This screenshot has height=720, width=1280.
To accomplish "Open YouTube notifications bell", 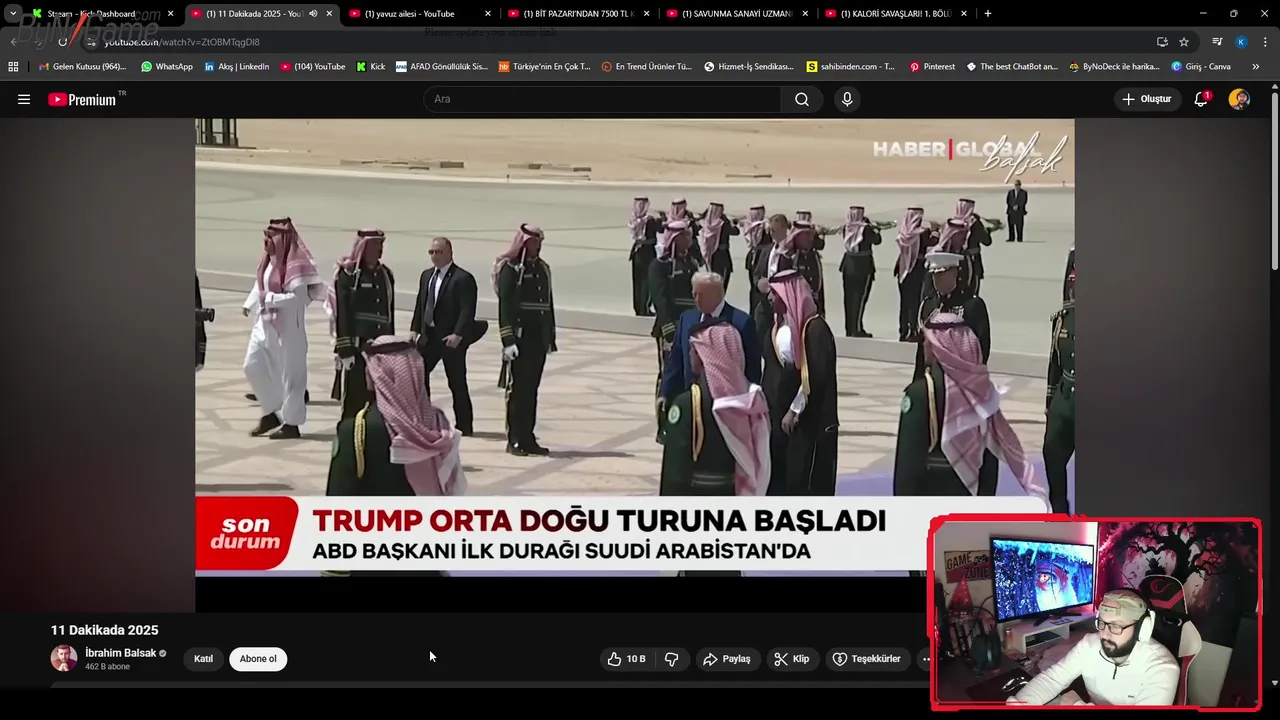I will point(1201,99).
